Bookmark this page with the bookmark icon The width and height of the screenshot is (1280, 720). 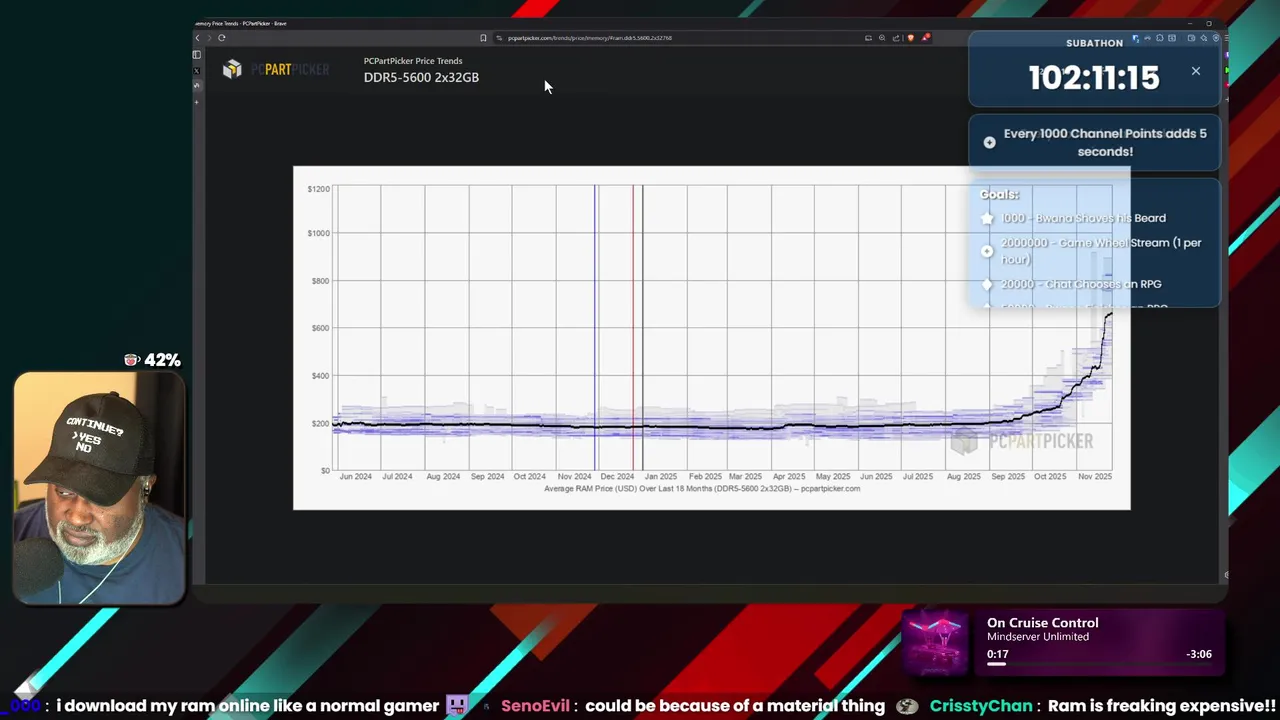[483, 38]
